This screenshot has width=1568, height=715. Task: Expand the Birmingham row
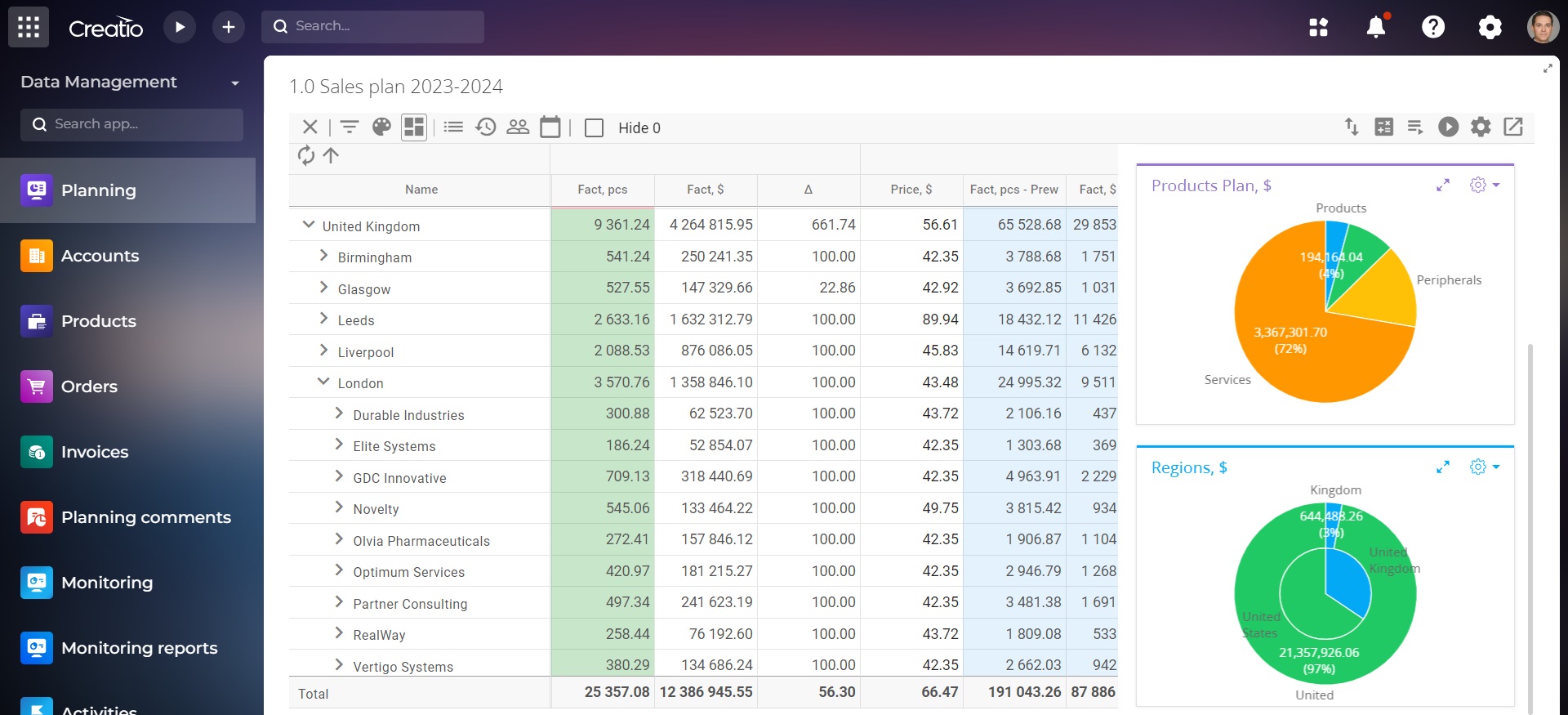point(324,256)
